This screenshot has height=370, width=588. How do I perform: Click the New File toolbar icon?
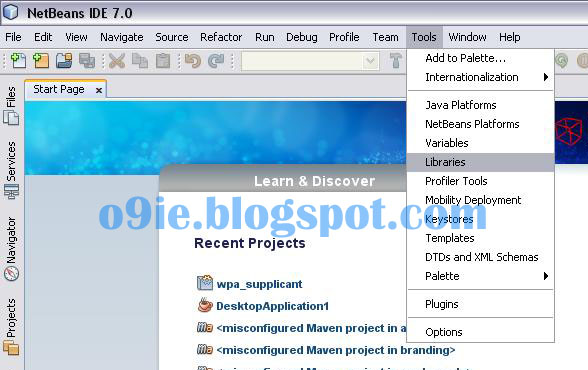(x=18, y=60)
